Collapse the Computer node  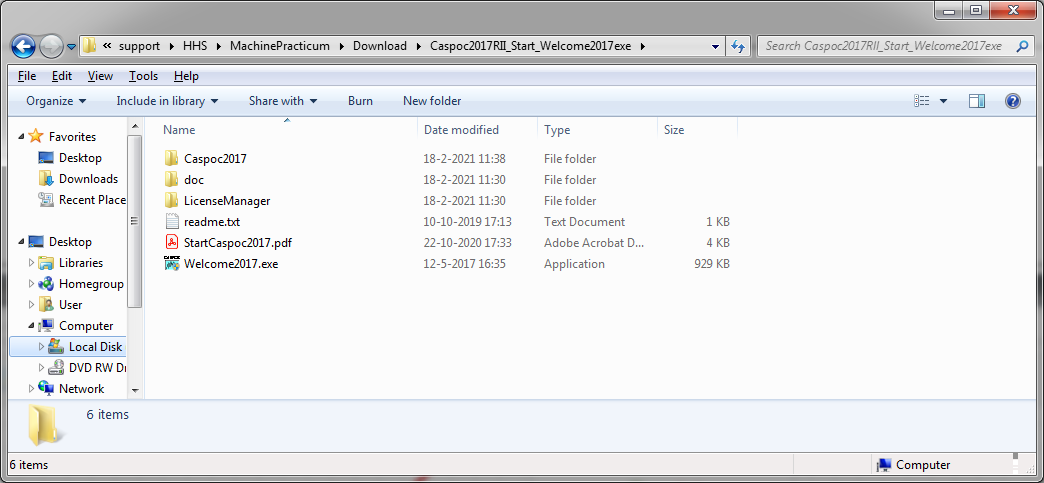pyautogui.click(x=31, y=326)
